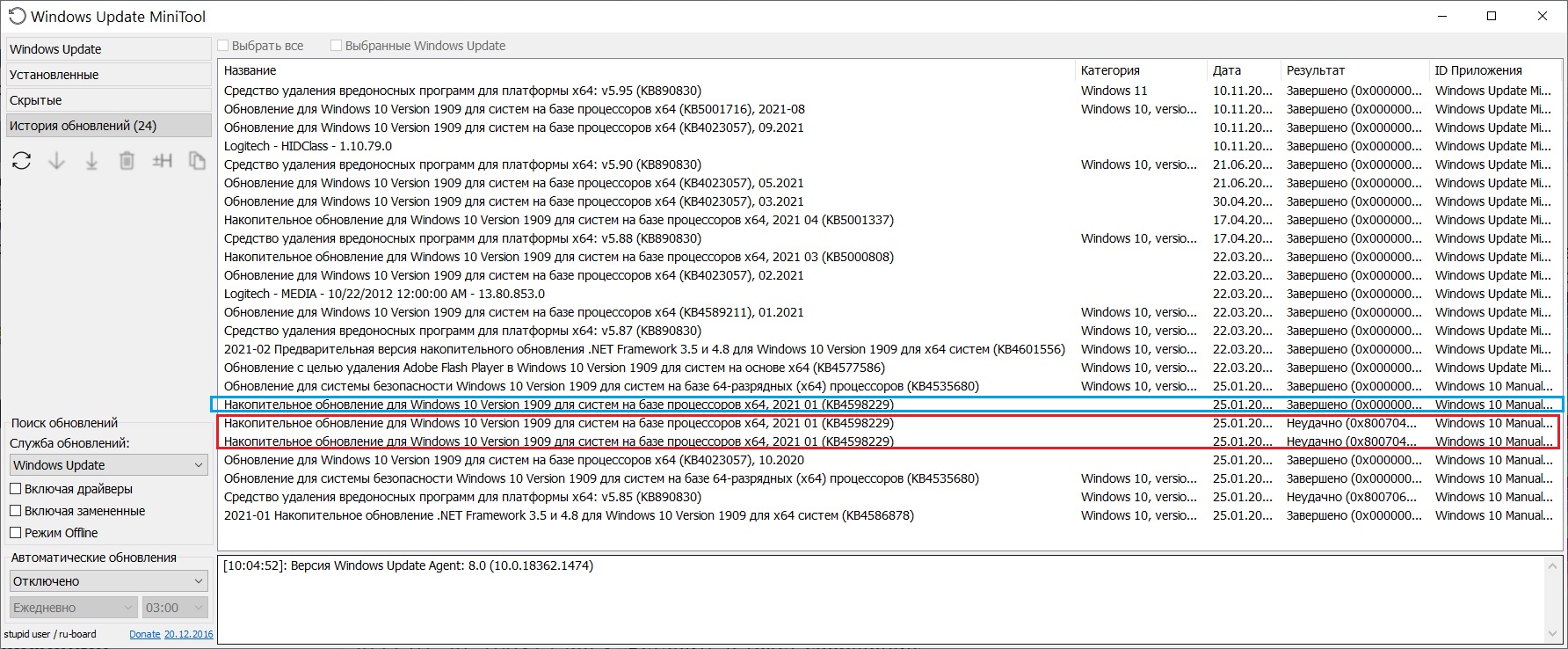This screenshot has width=1568, height=649.
Task: Select the .NET Framework preview KB4601556 row
Action: (x=889, y=349)
